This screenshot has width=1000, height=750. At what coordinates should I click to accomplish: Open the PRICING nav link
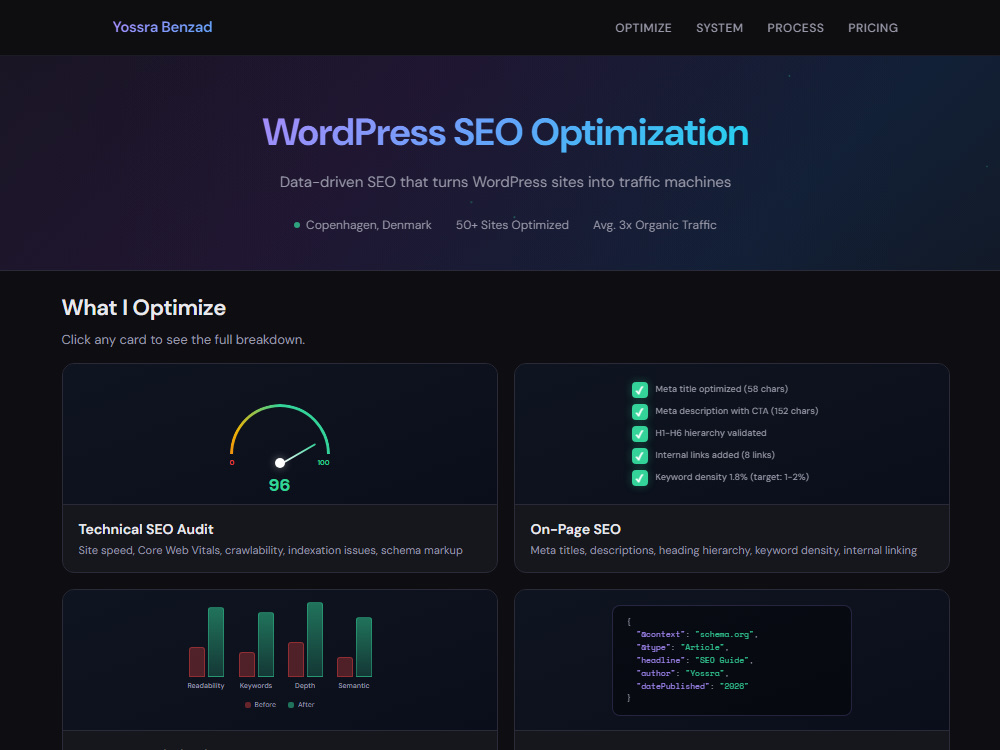[x=872, y=28]
